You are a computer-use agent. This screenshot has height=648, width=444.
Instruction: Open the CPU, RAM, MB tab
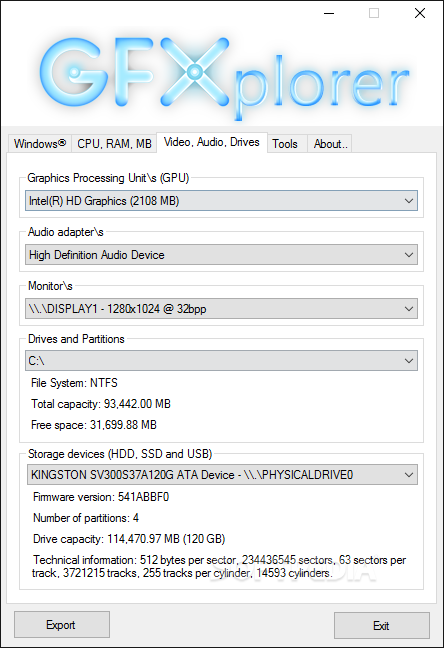coord(114,144)
